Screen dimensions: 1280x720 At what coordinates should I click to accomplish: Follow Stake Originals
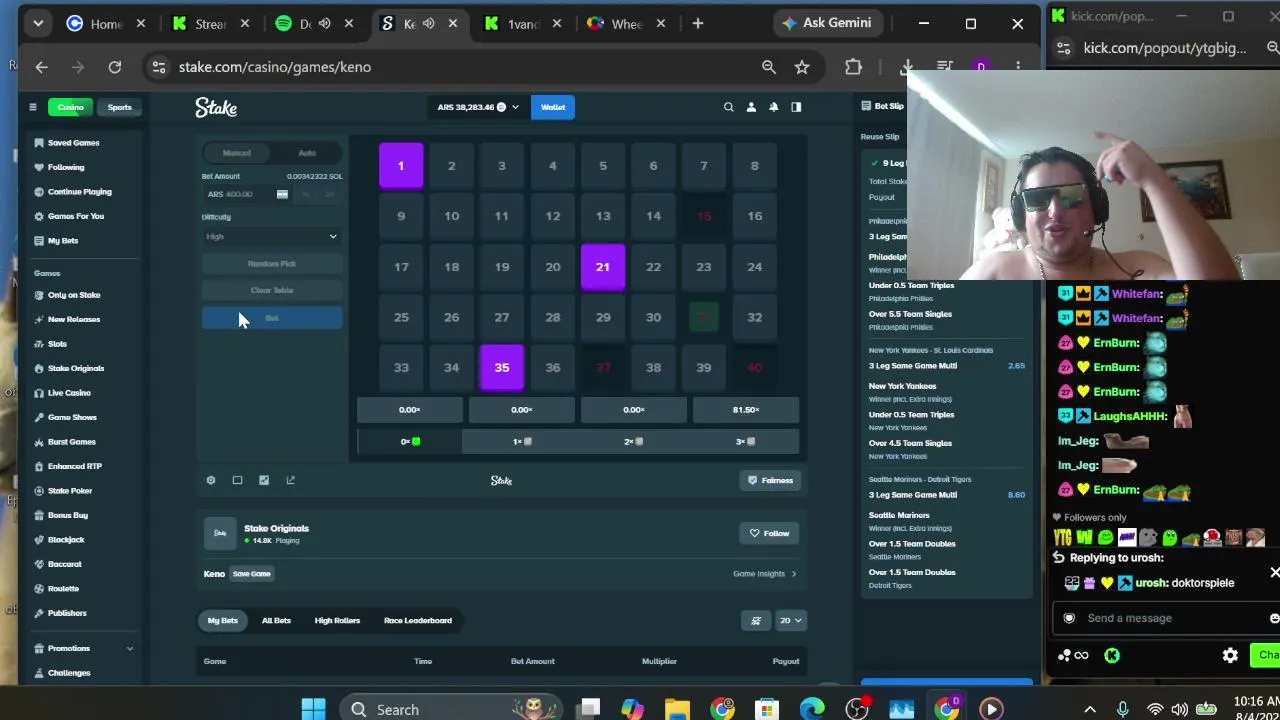click(x=769, y=534)
